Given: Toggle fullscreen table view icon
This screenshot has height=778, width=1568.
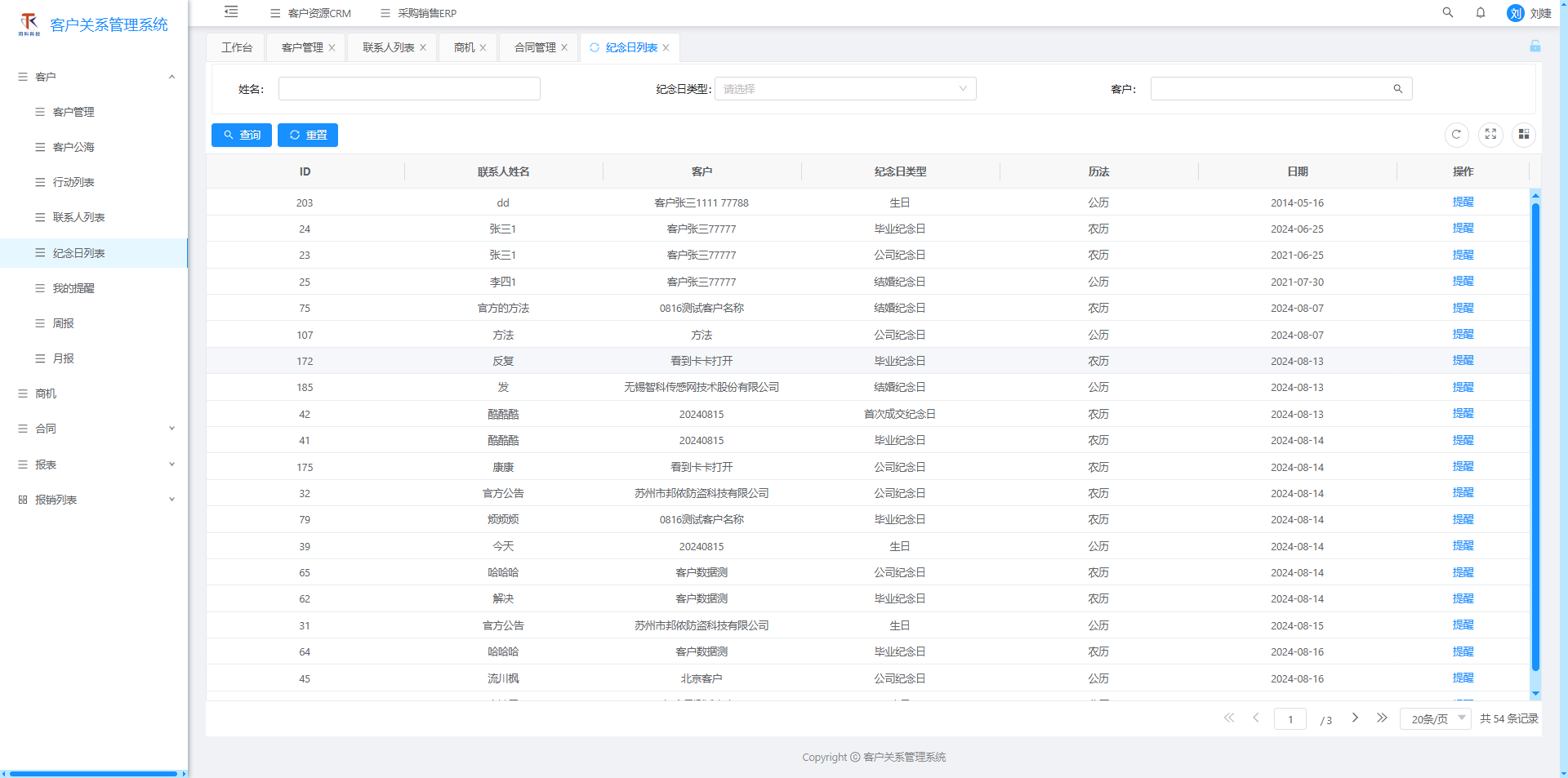Looking at the screenshot, I should (1490, 135).
